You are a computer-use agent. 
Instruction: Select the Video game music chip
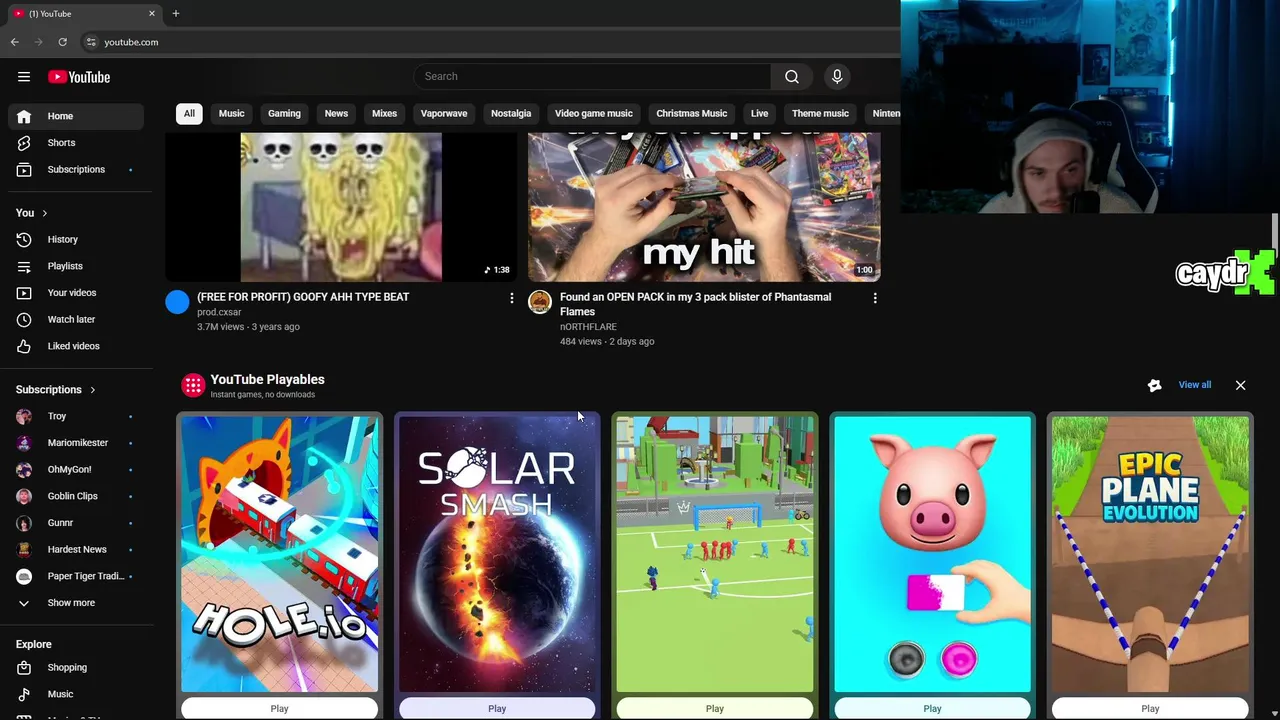coord(594,113)
